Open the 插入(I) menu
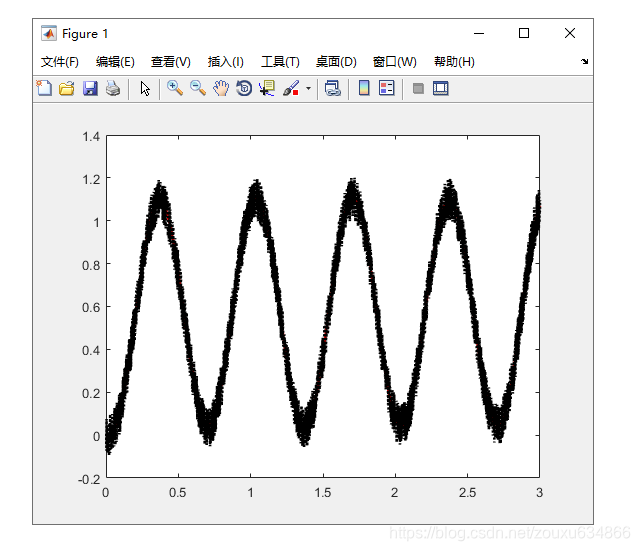This screenshot has height=551, width=640. point(226,62)
